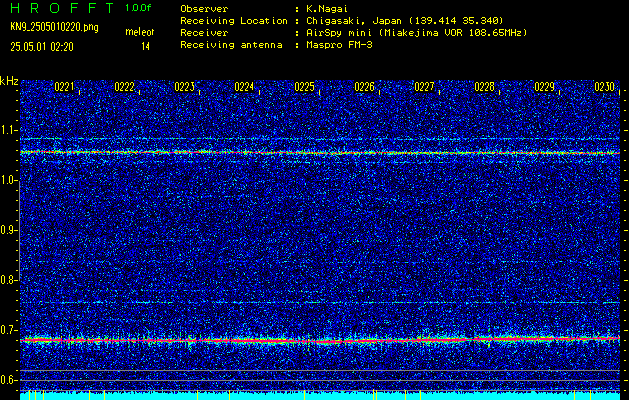
Task: Click the "Observer" field label
Action: 204,8
